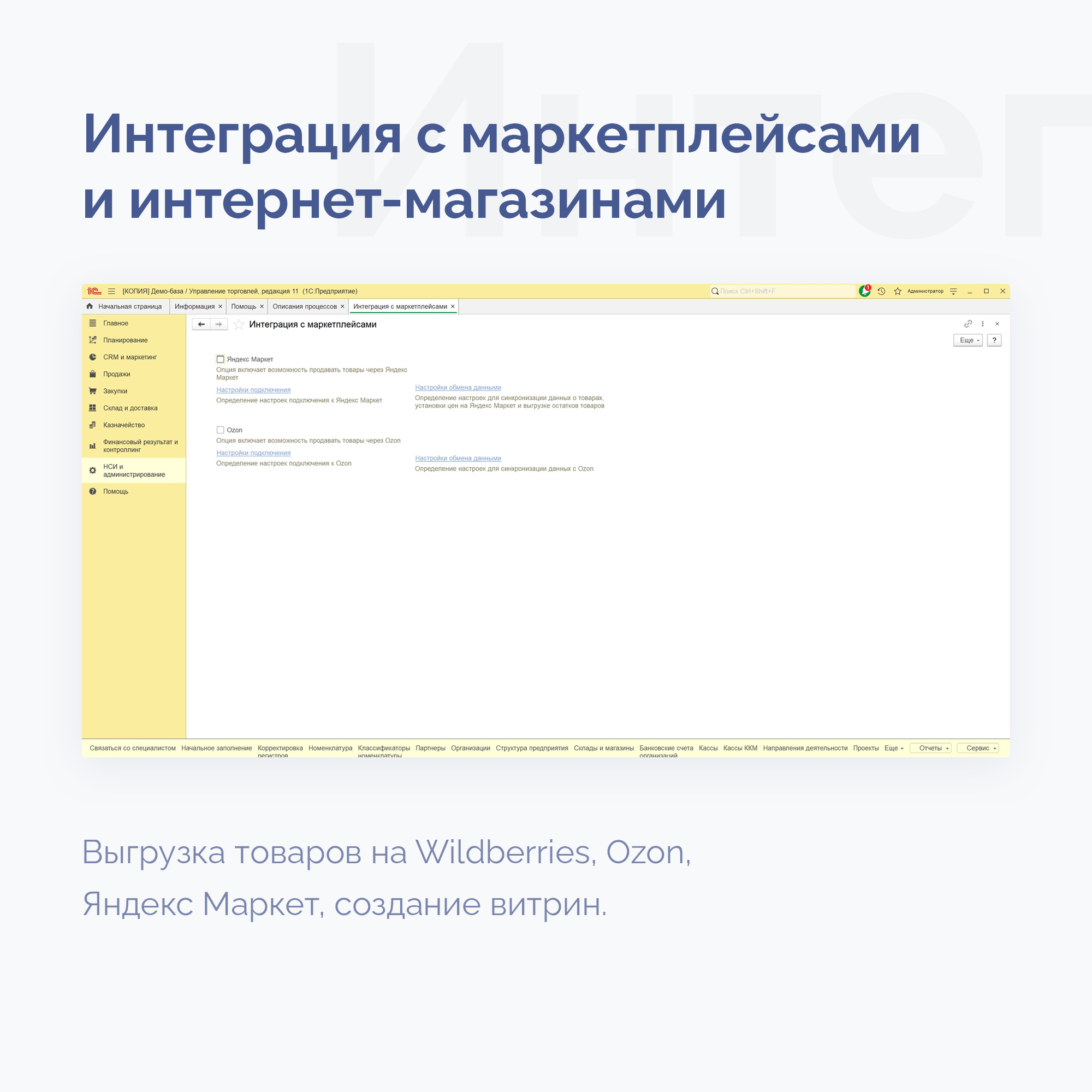
Task: Switch to the Описания процессов tab
Action: tap(305, 306)
